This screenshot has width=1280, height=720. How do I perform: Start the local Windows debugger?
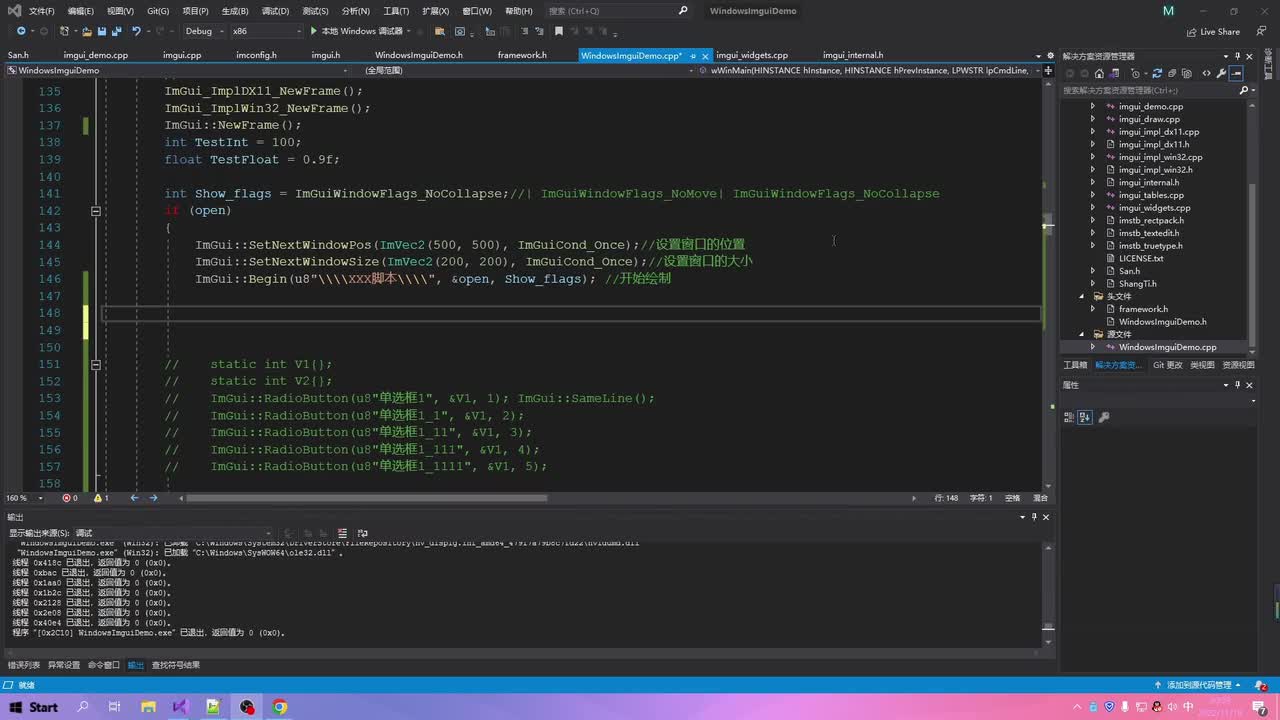(x=356, y=31)
